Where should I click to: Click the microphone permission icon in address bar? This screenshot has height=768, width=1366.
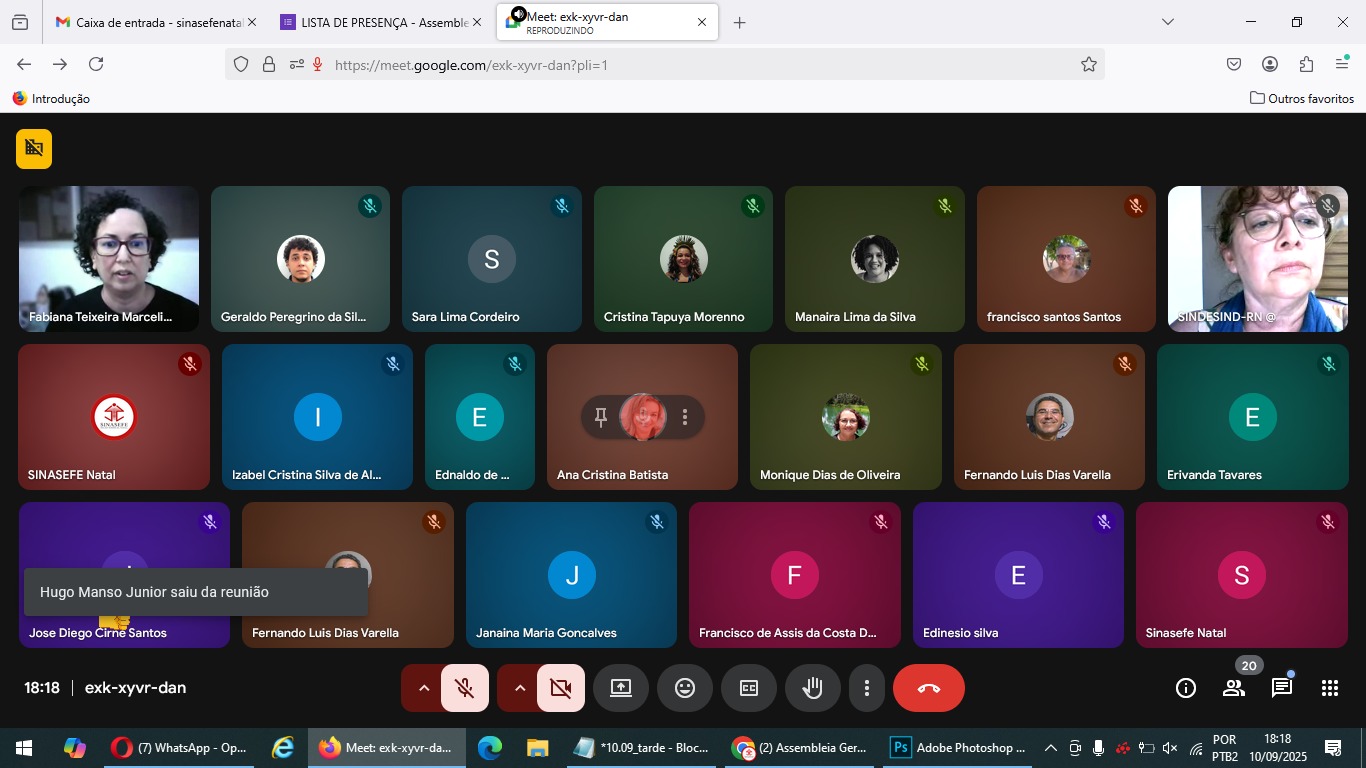[318, 65]
